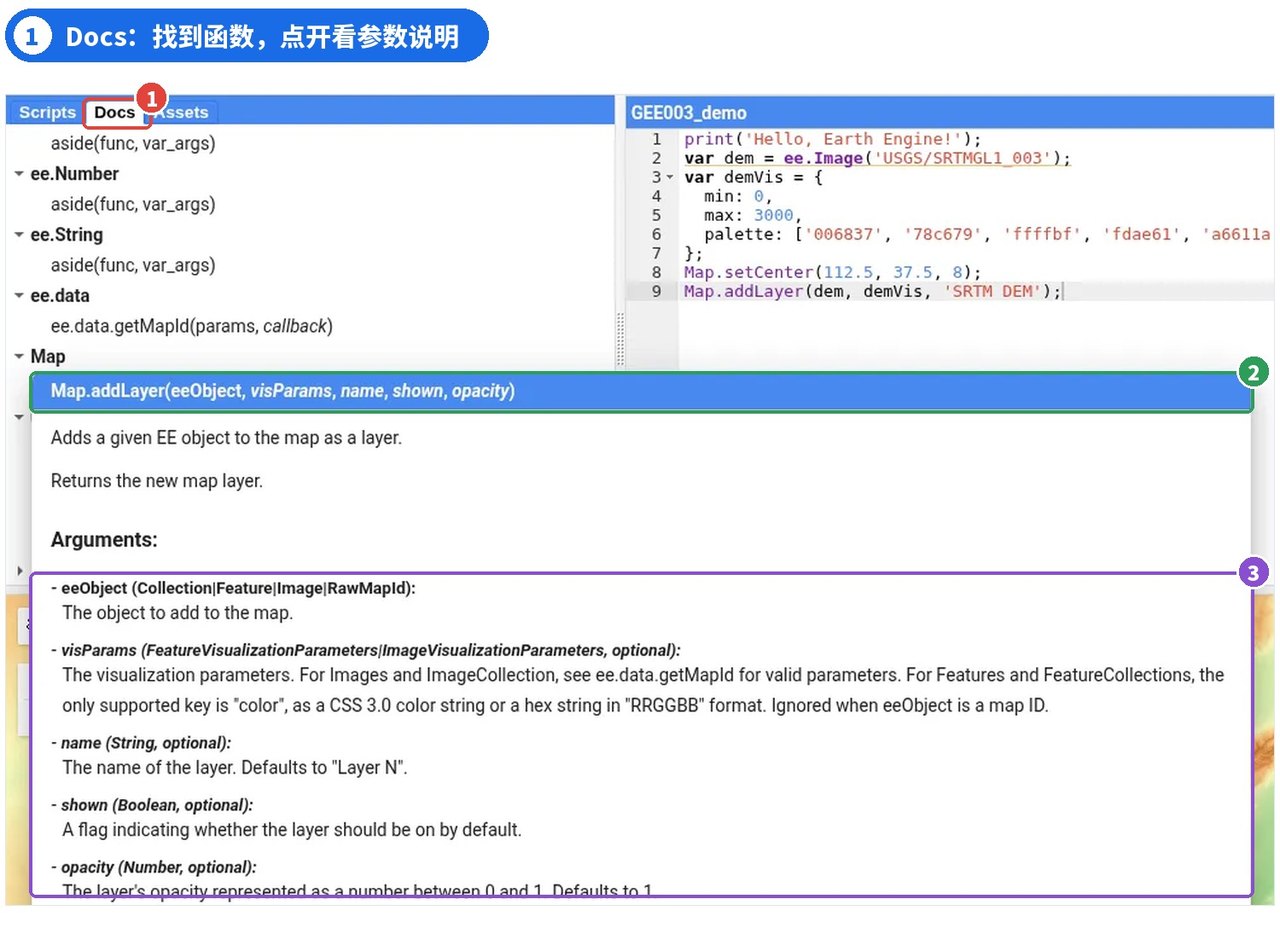Viewport: 1280px width, 928px height.
Task: Collapse the ee.Number section arrow
Action: click(19, 174)
